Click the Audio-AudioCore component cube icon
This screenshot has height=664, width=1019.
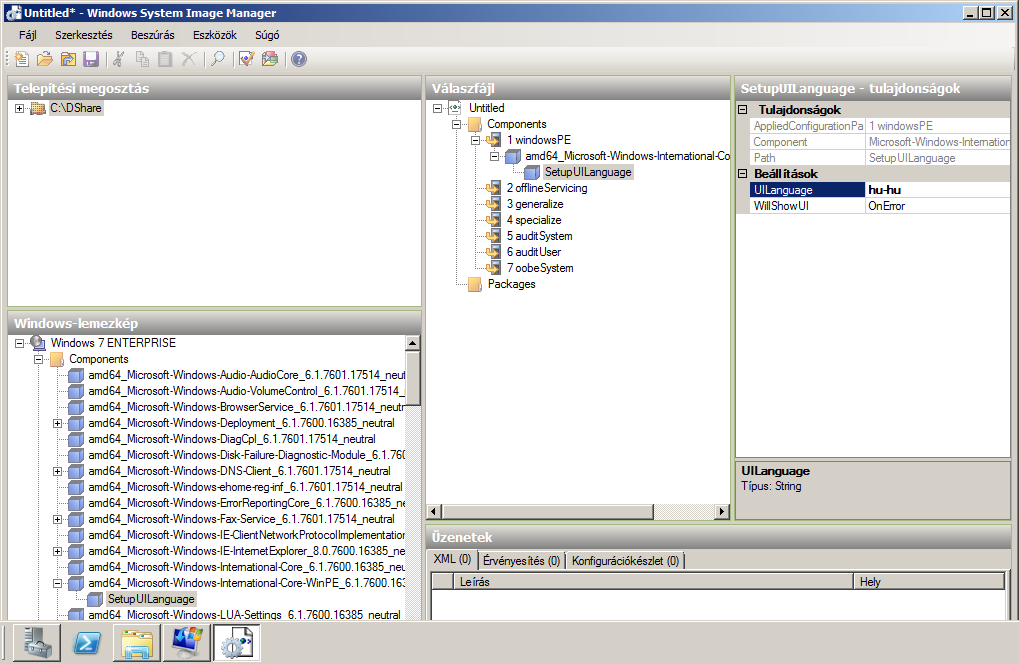76,375
